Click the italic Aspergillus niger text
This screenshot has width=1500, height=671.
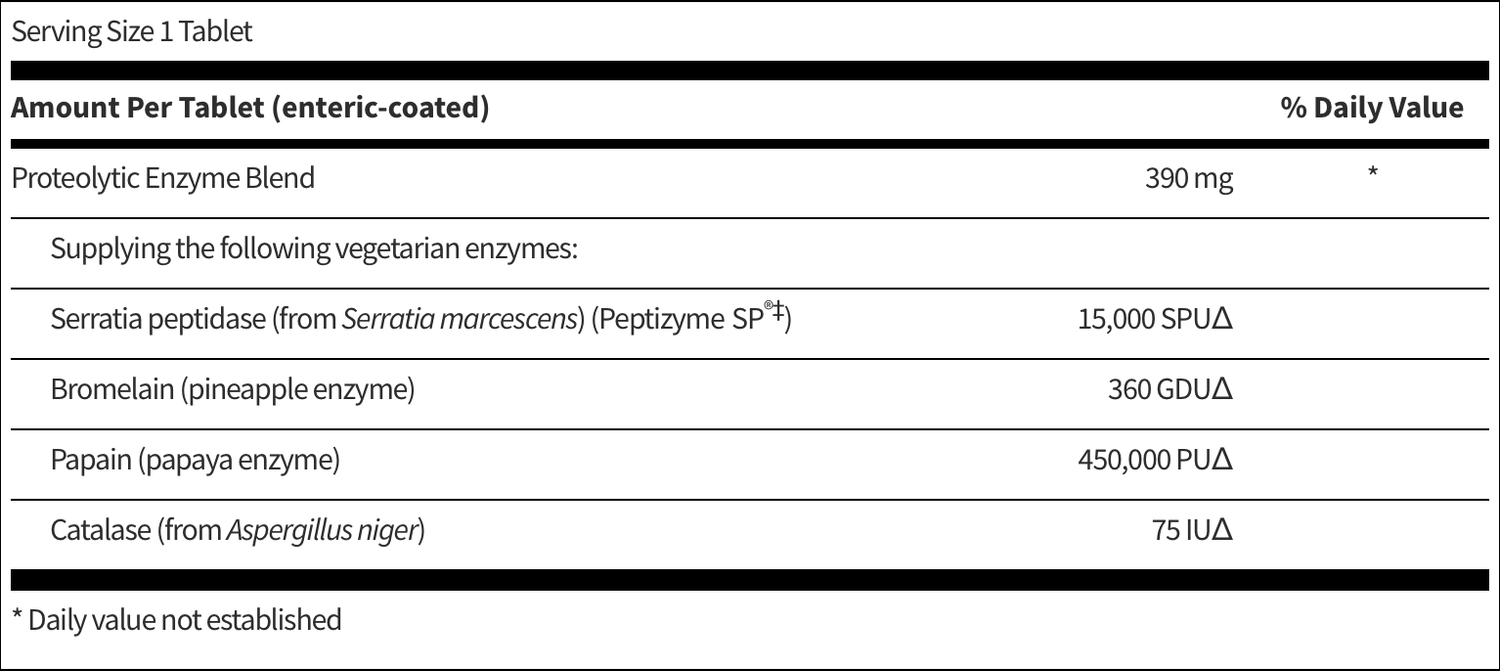tap(321, 531)
